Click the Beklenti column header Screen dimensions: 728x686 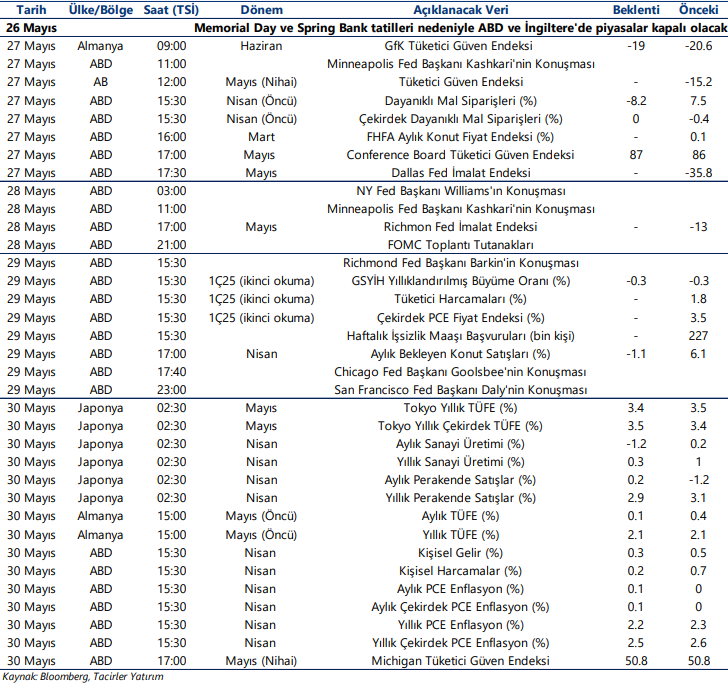tap(636, 10)
